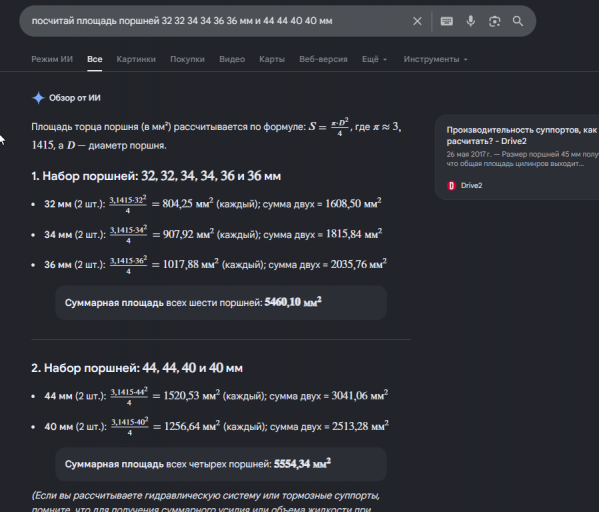Click the value 1608,50 мм² for 32 мм
This screenshot has width=599, height=512.
point(353,203)
